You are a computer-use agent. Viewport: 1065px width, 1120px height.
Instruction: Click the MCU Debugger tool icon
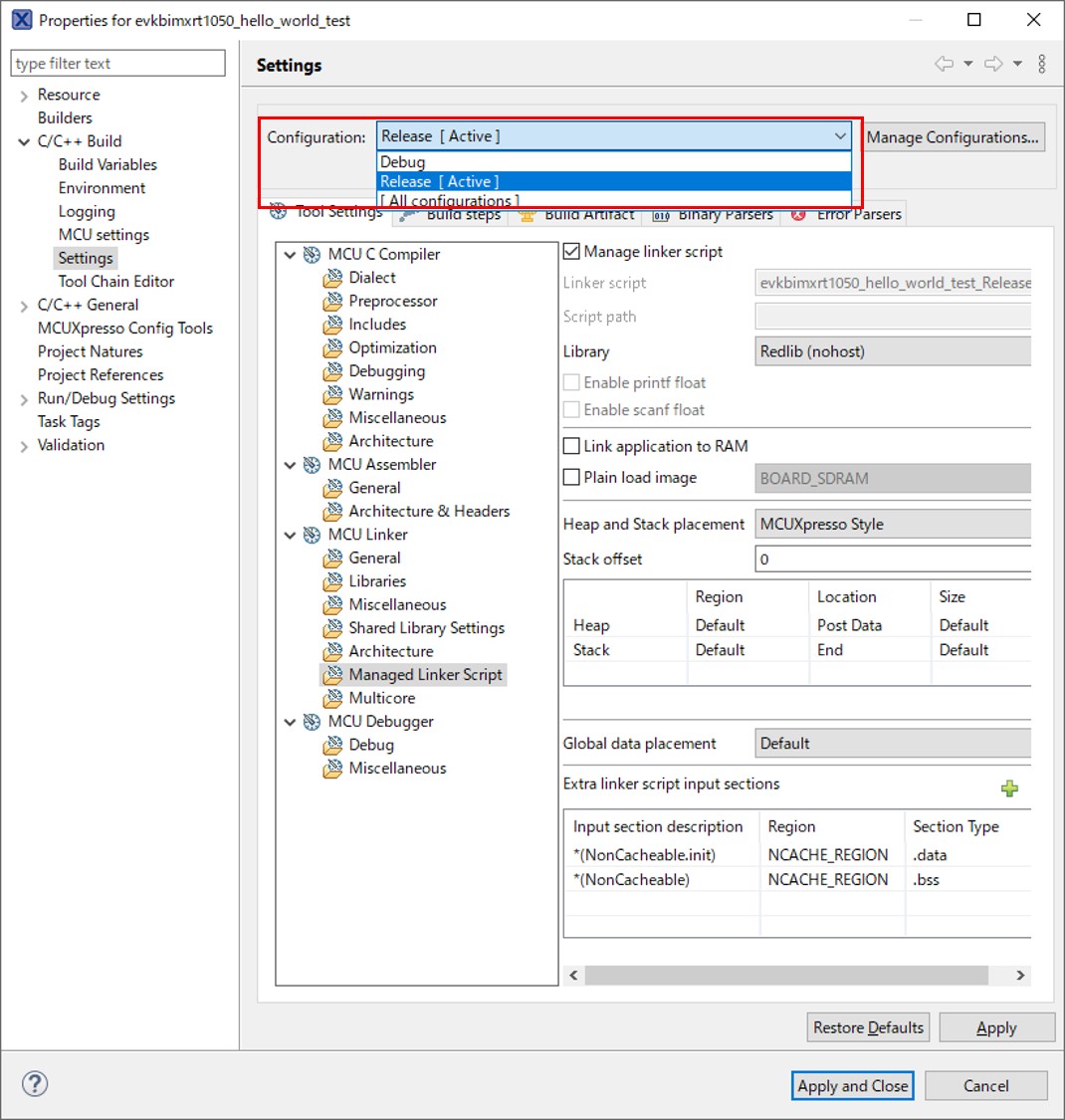313,722
